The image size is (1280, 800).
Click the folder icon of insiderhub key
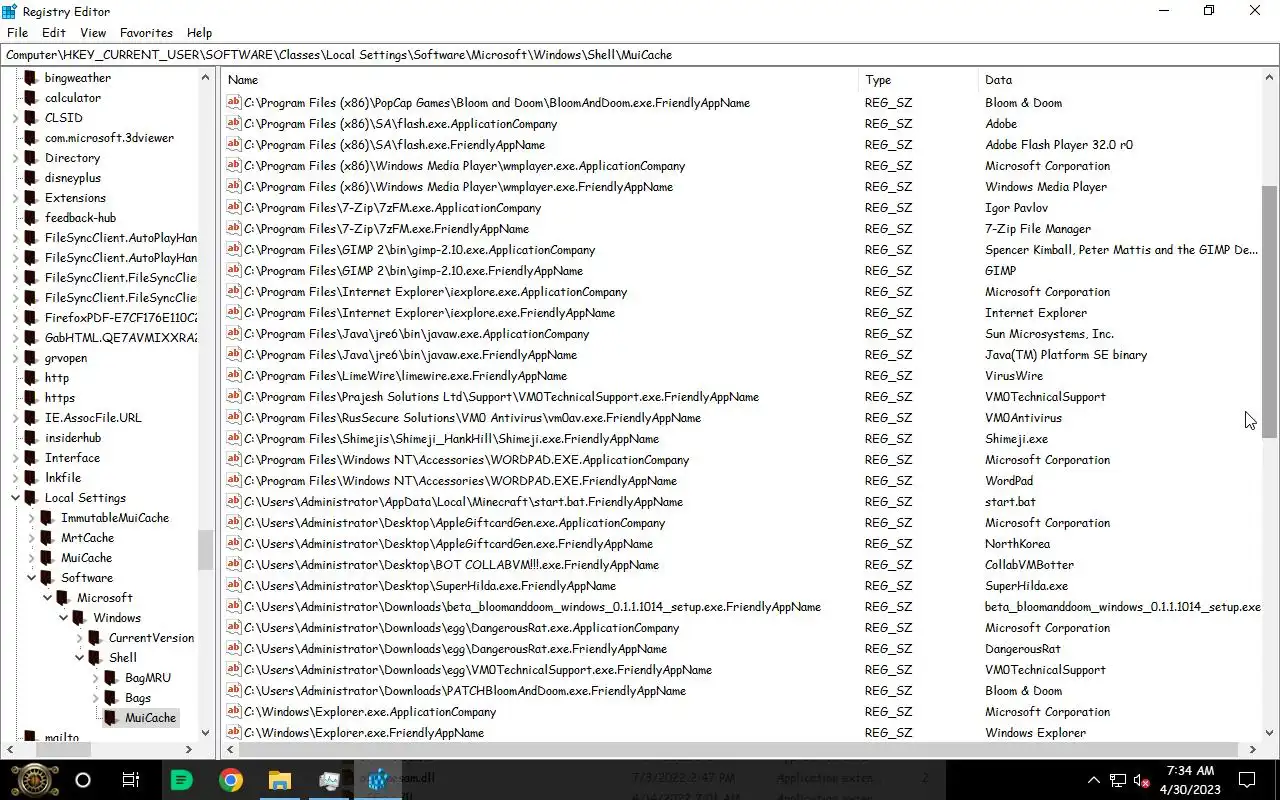(x=31, y=437)
